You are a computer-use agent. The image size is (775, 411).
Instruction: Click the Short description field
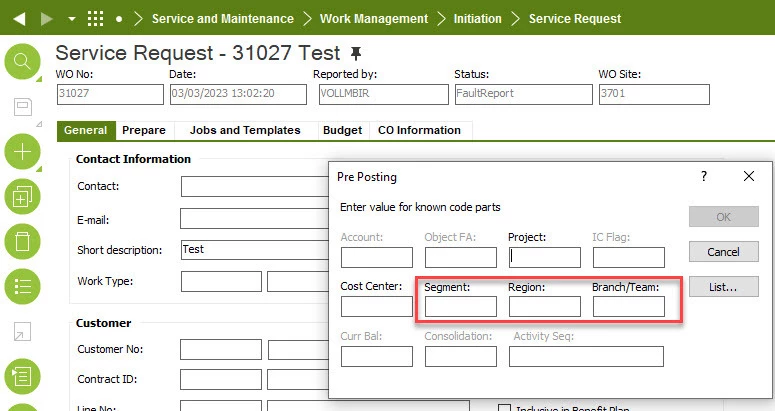click(x=255, y=249)
